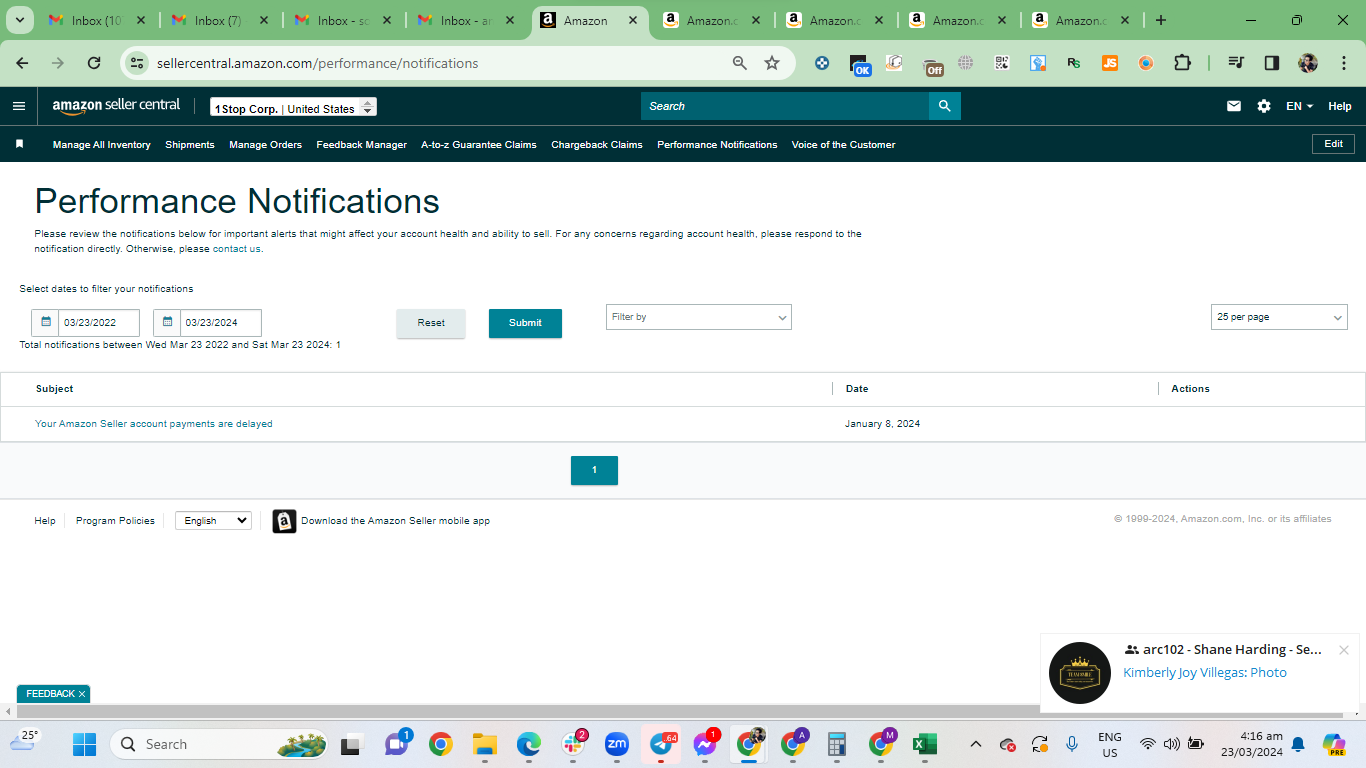This screenshot has height=768, width=1366.
Task: Open Voice of the Customer
Action: point(843,145)
